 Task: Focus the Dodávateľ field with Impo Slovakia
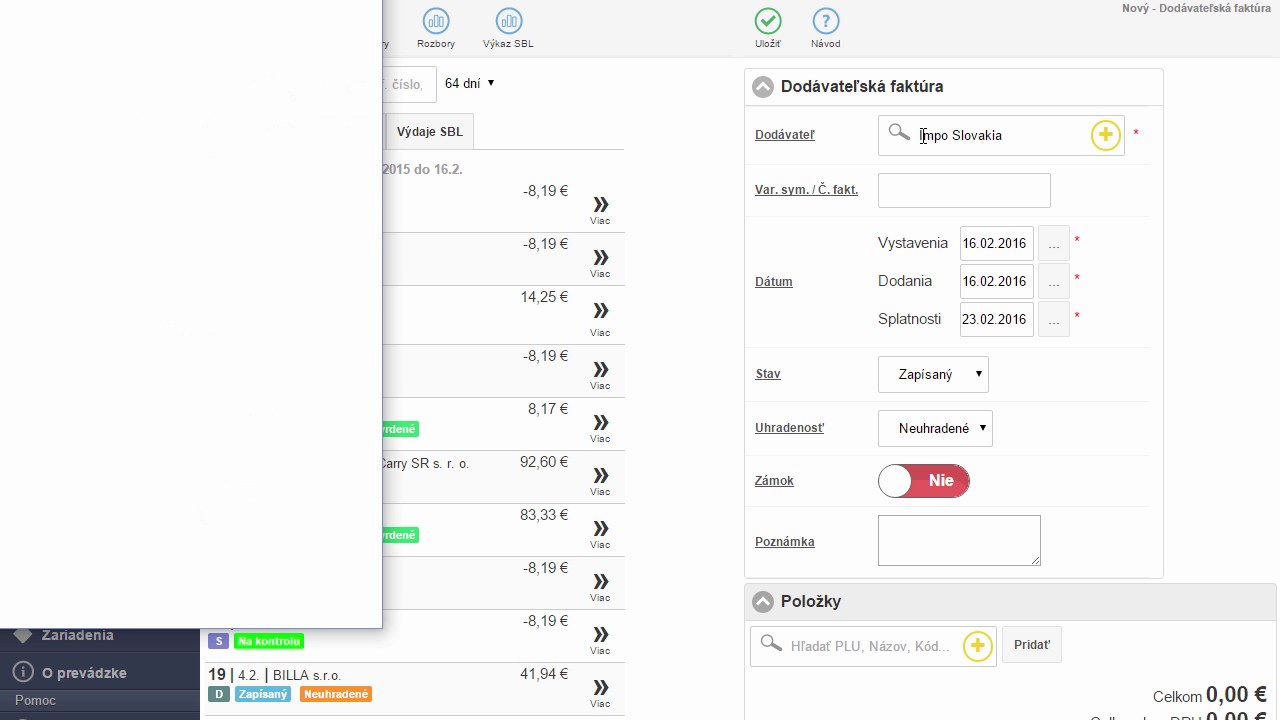[1001, 135]
